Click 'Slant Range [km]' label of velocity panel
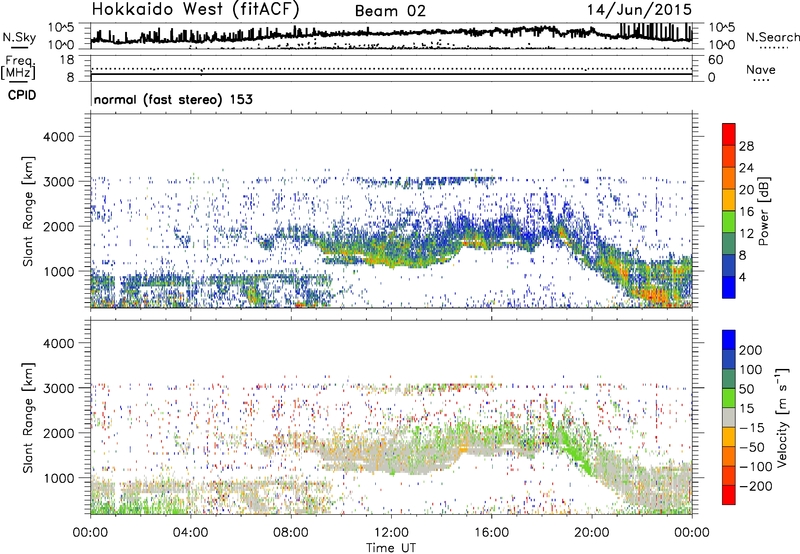Image resolution: width=800 pixels, height=554 pixels. point(28,418)
